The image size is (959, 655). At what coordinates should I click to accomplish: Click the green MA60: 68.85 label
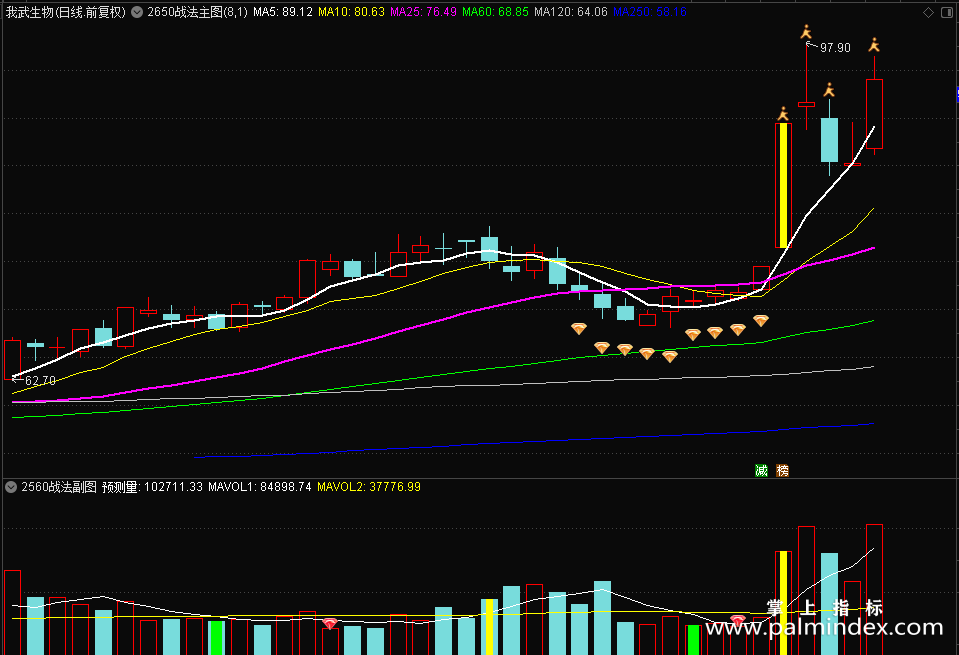(495, 12)
